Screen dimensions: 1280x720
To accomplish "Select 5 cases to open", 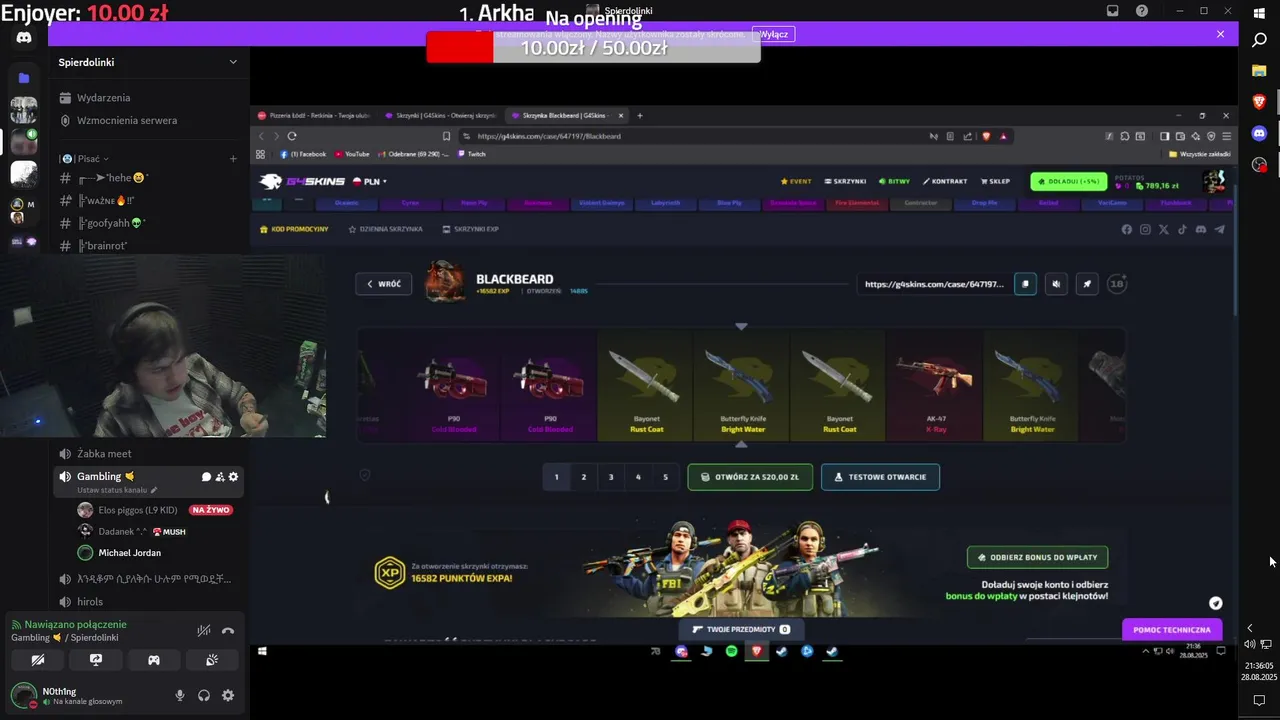I will pos(665,477).
